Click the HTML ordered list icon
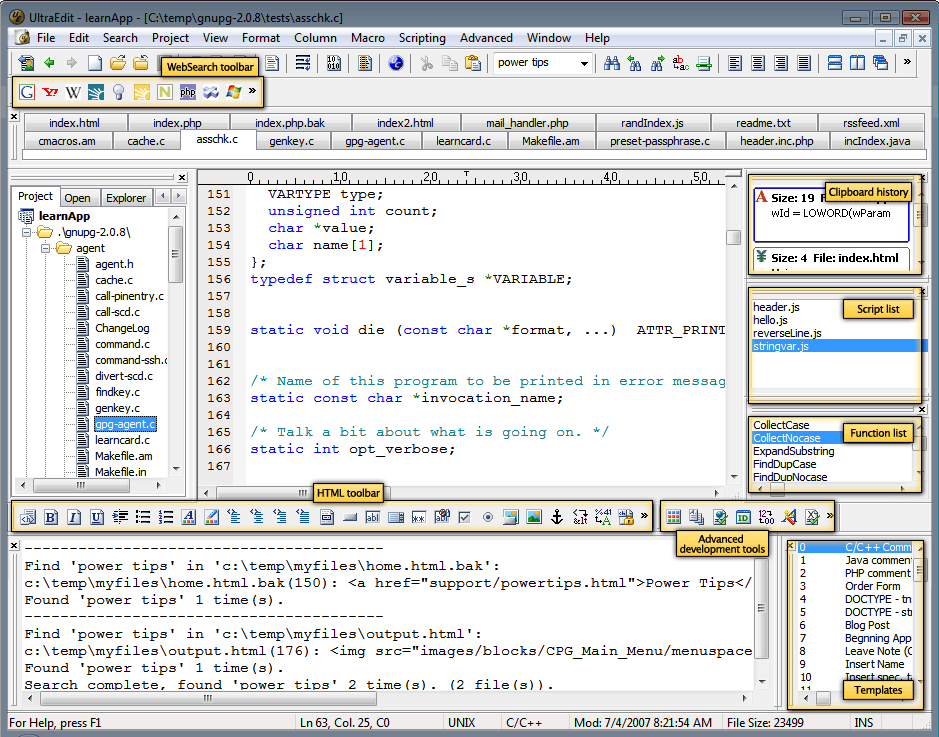The image size is (939, 737). 166,517
